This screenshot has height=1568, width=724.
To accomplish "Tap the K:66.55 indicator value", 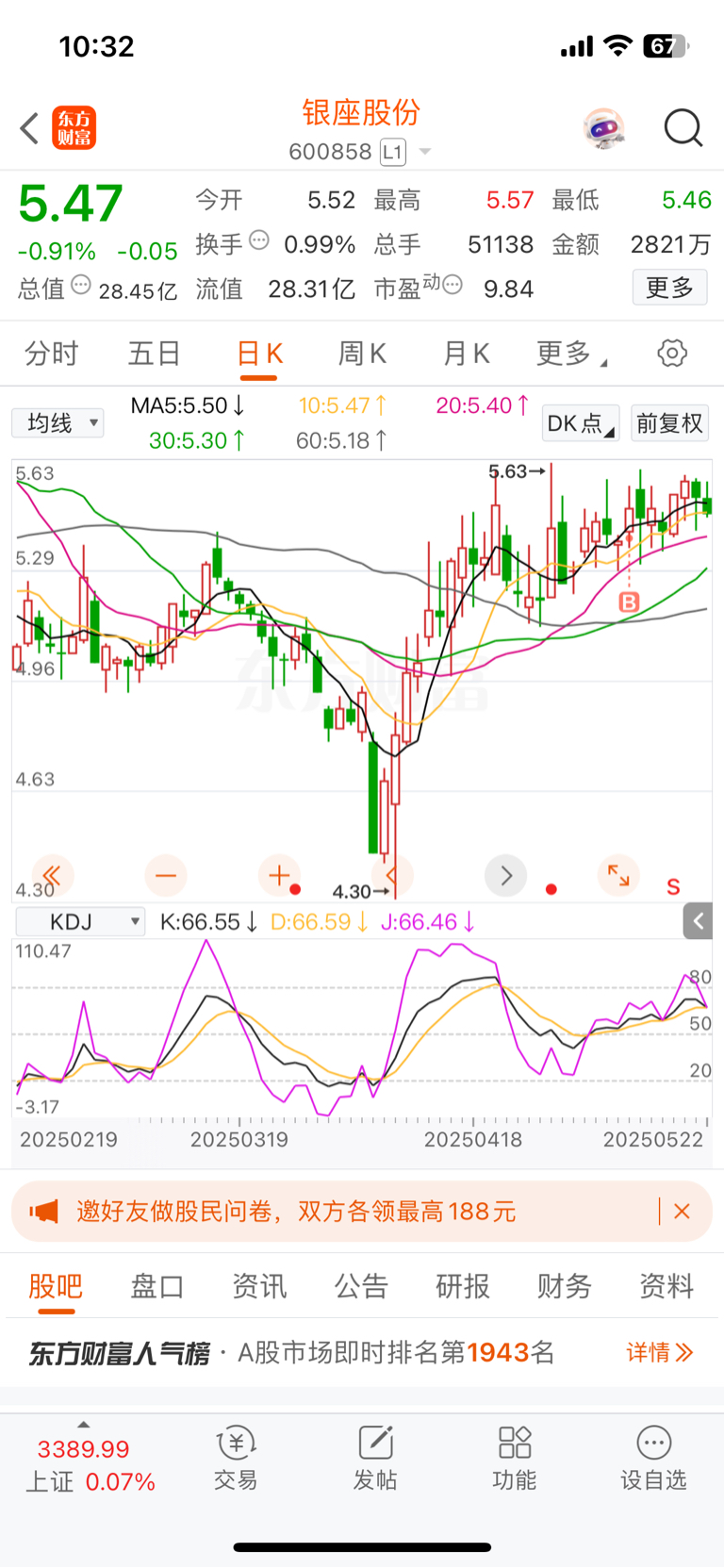I will click(208, 921).
